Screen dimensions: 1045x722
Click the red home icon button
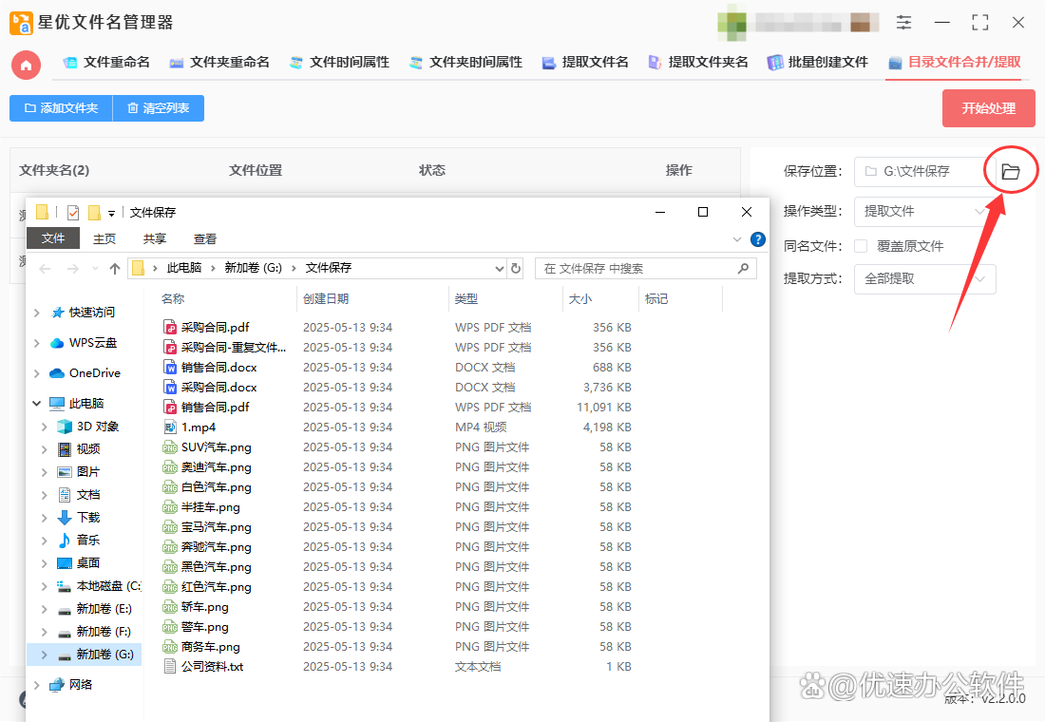pyautogui.click(x=26, y=65)
